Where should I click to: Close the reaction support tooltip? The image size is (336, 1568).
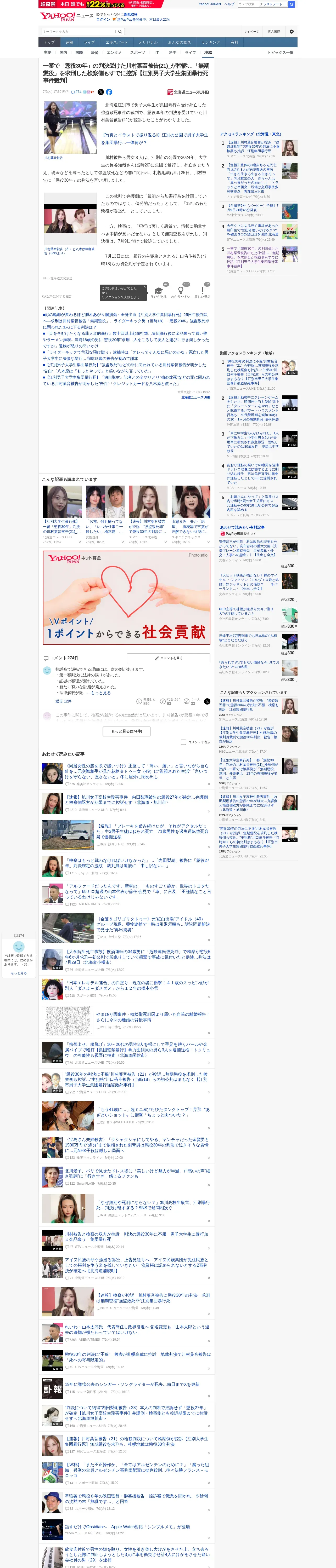[x=144, y=286]
